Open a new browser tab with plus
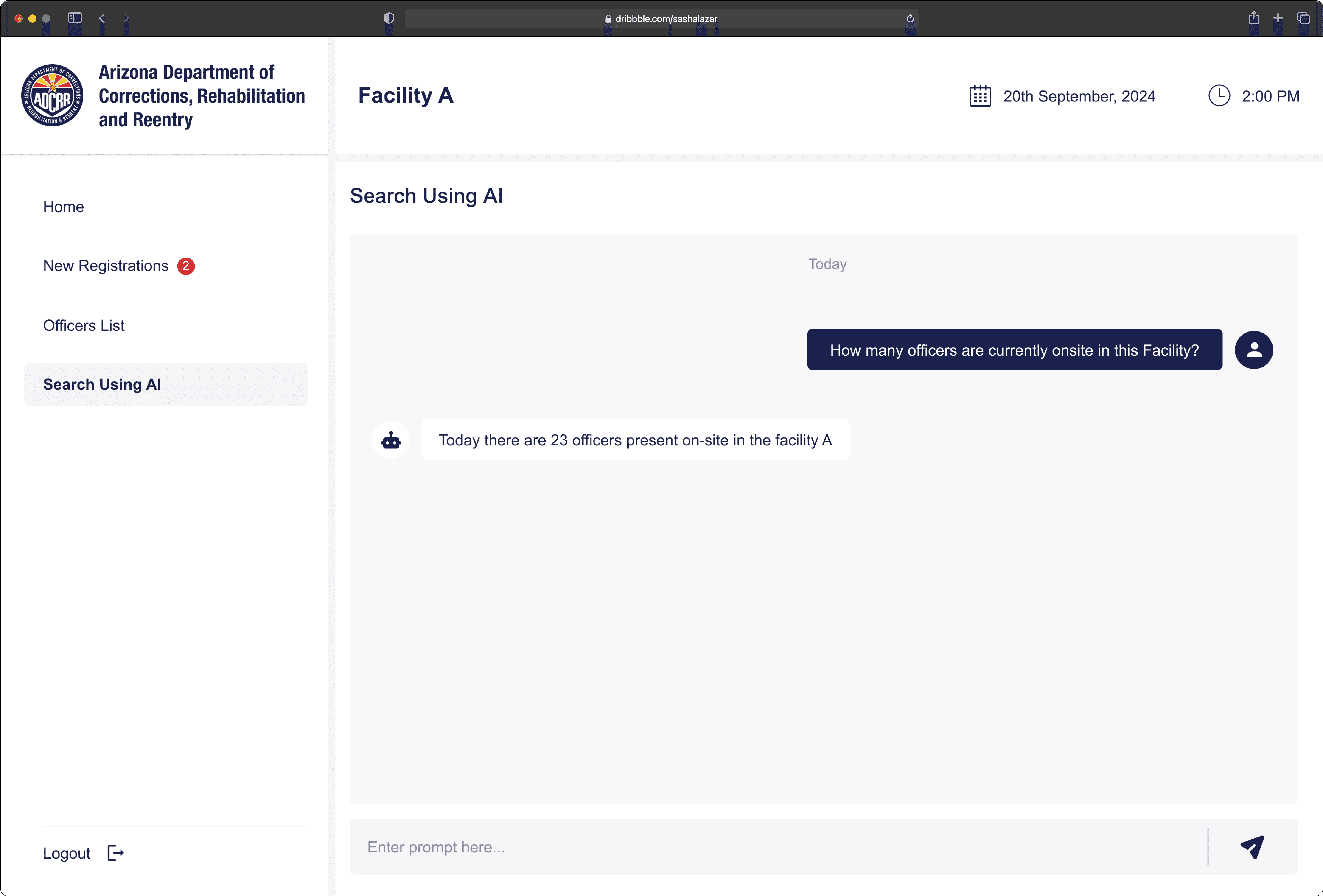 tap(1278, 18)
